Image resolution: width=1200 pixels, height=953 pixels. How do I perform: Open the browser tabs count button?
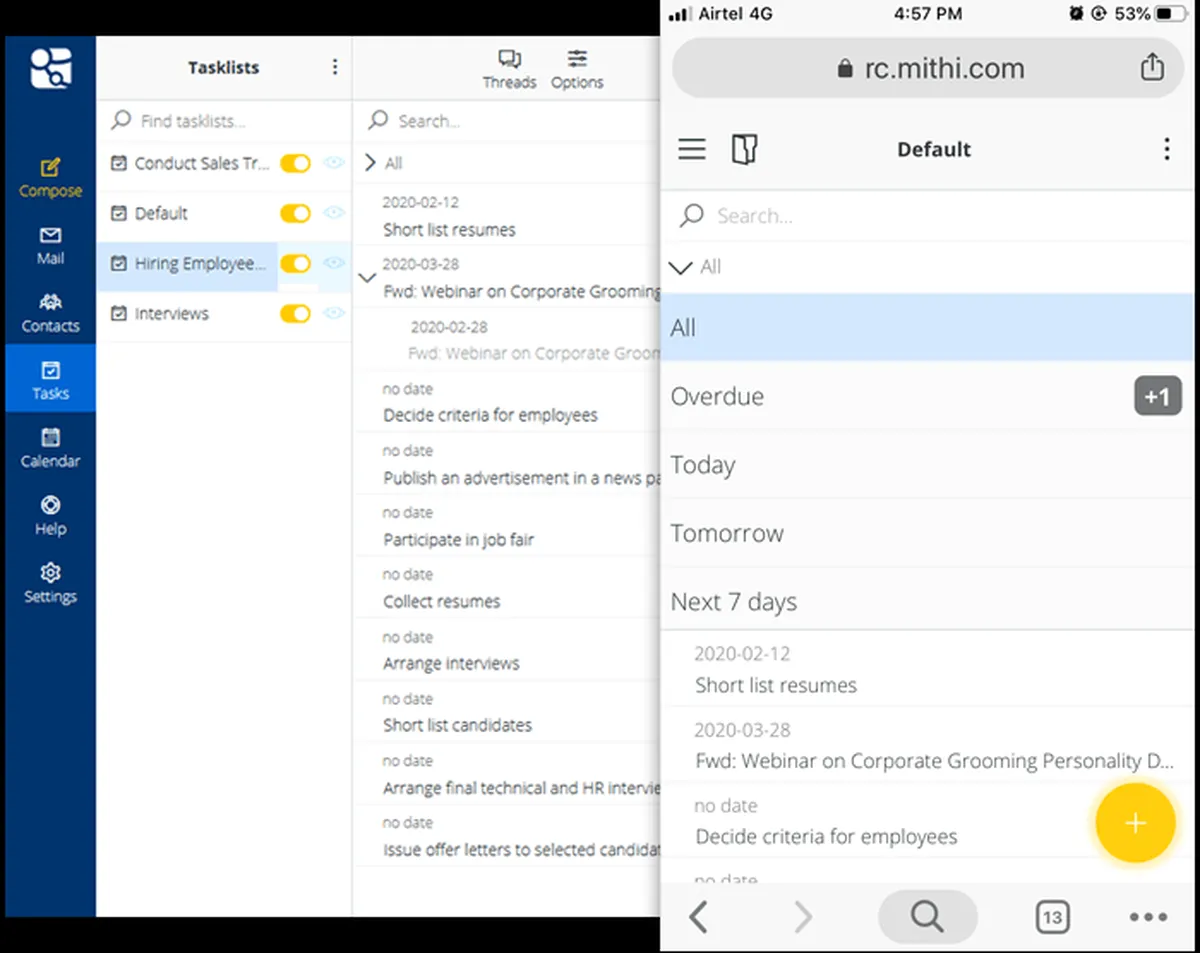pyautogui.click(x=1051, y=916)
